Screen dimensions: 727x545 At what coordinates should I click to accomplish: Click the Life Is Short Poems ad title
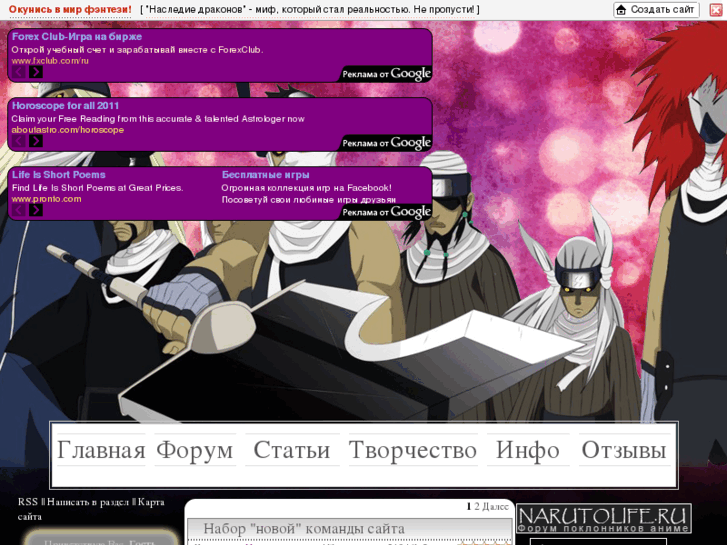click(58, 175)
